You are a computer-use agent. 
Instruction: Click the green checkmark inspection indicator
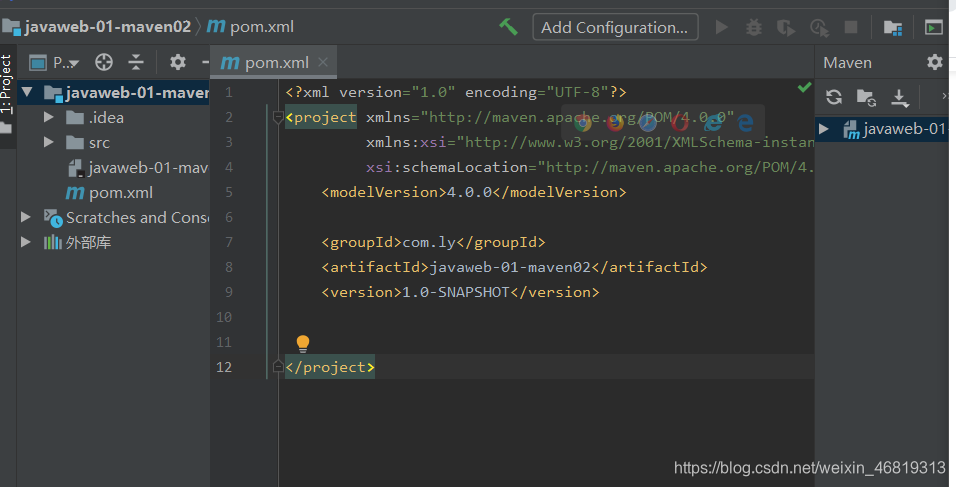[804, 87]
